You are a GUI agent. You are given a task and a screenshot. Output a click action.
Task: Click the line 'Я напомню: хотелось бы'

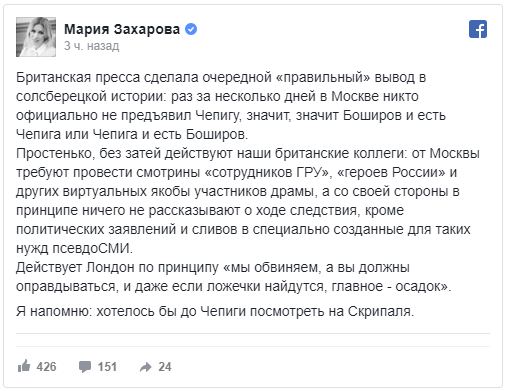pos(215,311)
